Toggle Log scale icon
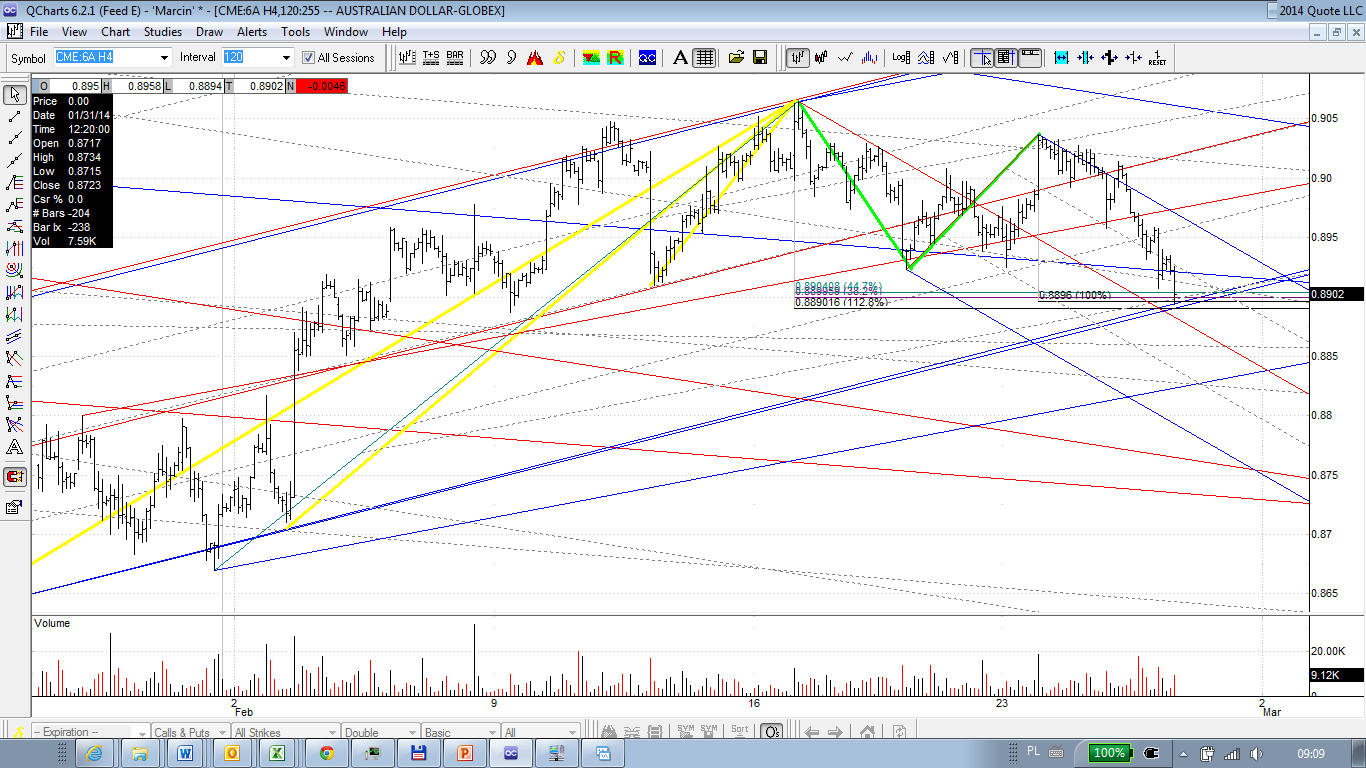This screenshot has width=1366, height=768. click(x=901, y=57)
